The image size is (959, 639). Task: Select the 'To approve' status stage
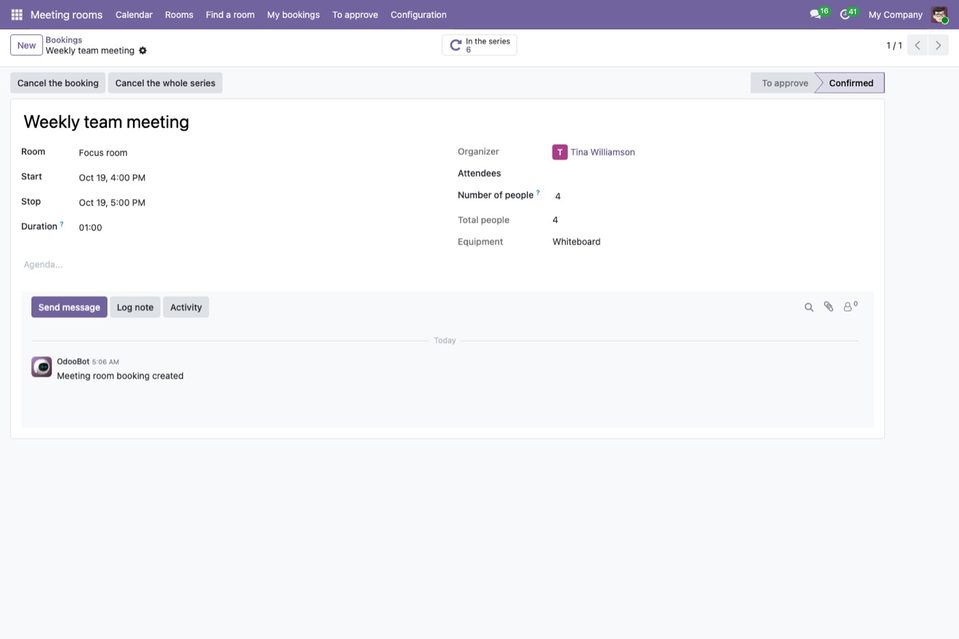(x=784, y=83)
